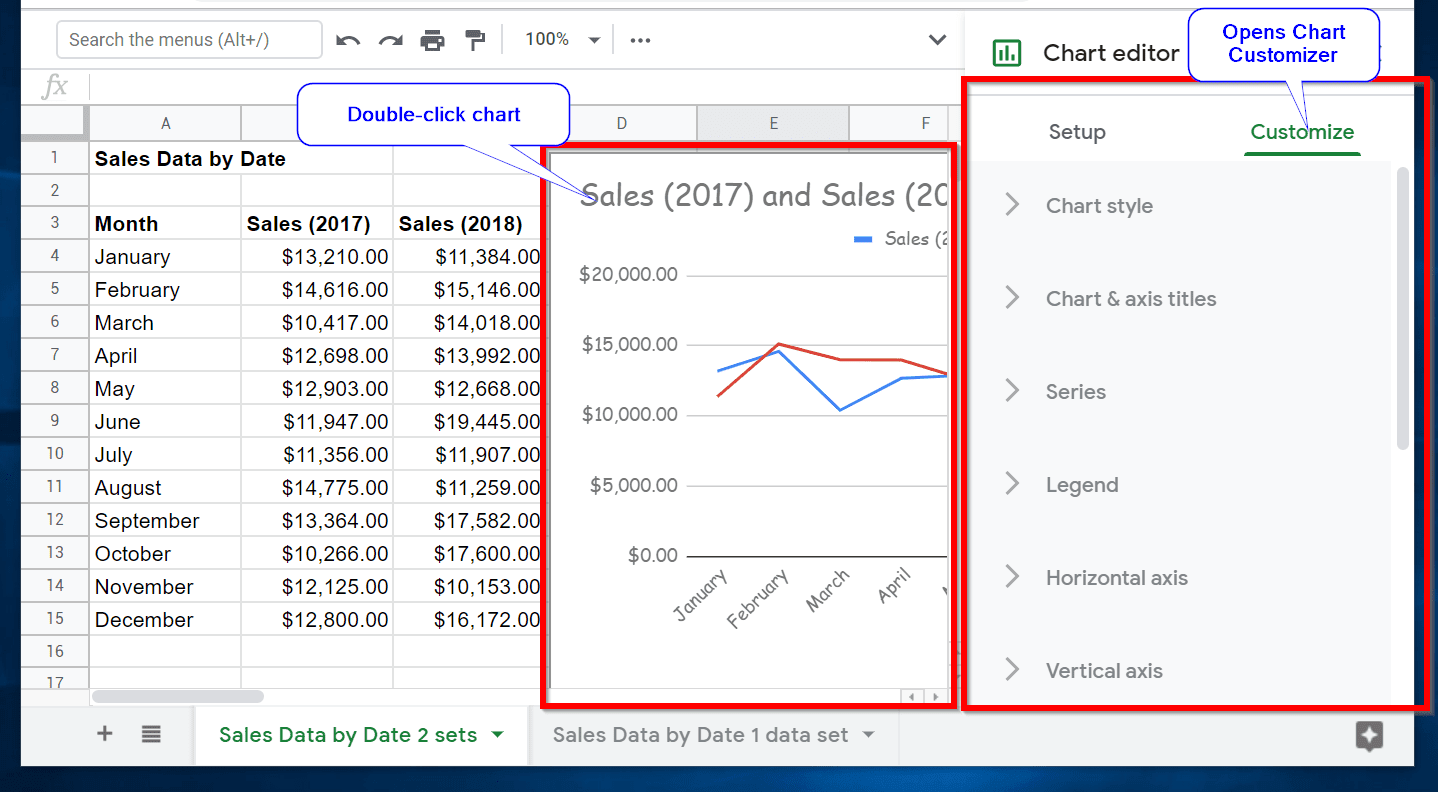Undo the last action

[x=347, y=39]
